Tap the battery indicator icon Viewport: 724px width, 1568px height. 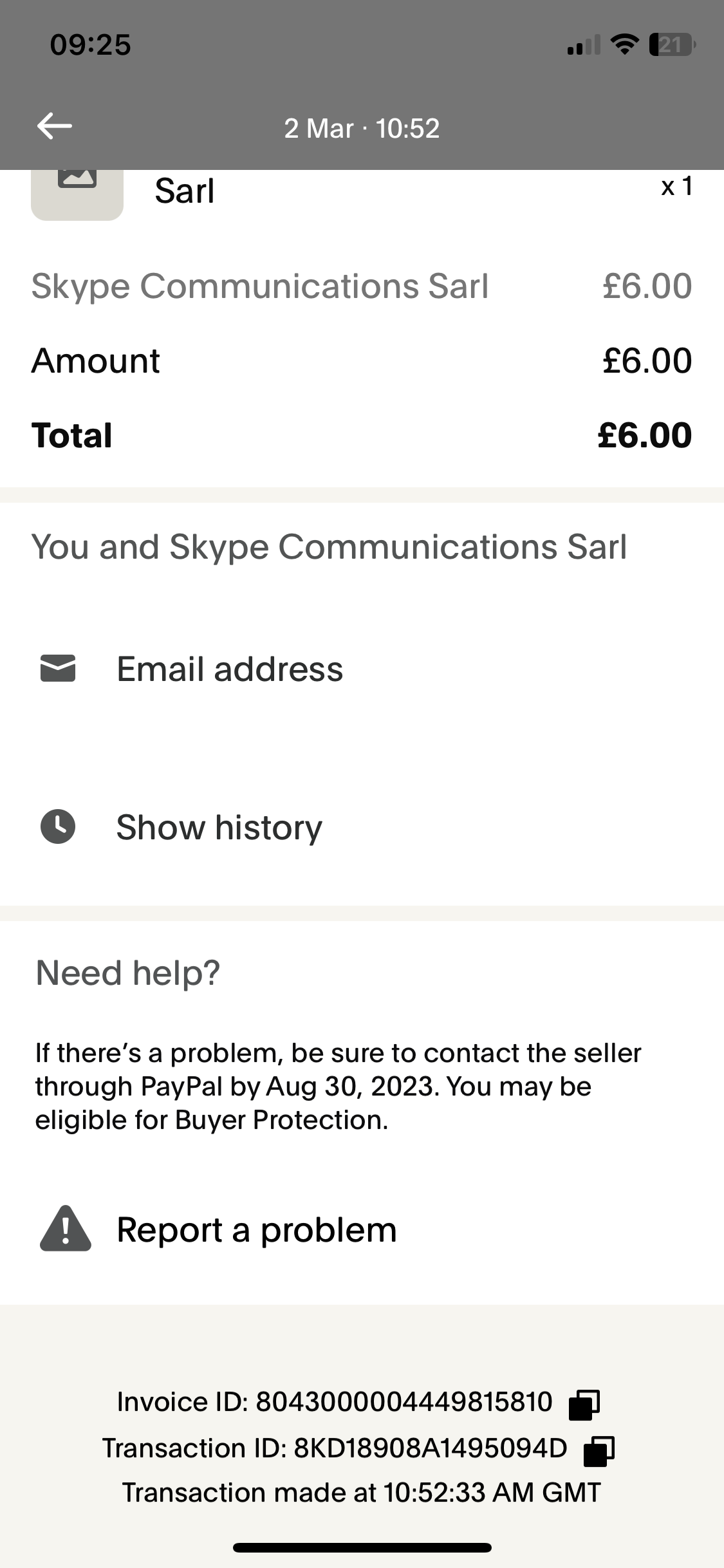coord(672,44)
